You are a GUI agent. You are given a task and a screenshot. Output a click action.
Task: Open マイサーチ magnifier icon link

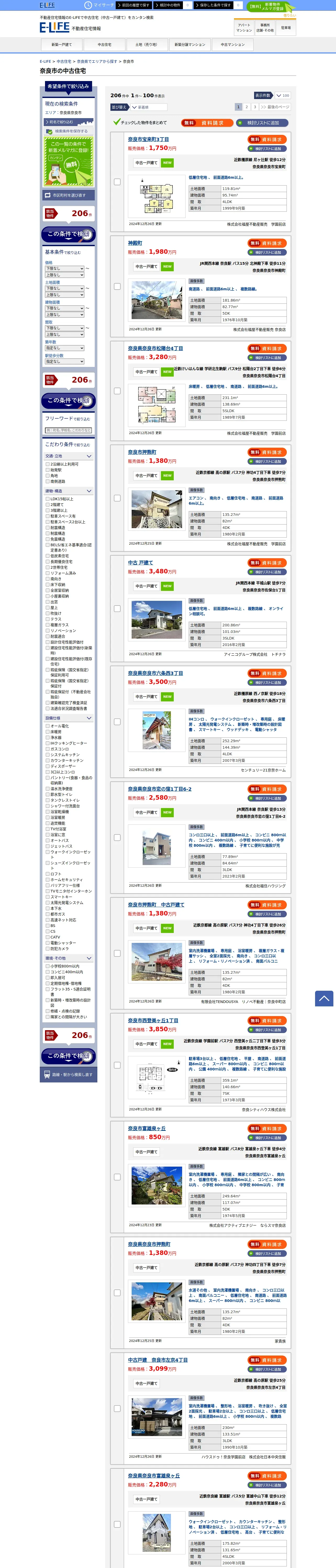click(99, 5)
